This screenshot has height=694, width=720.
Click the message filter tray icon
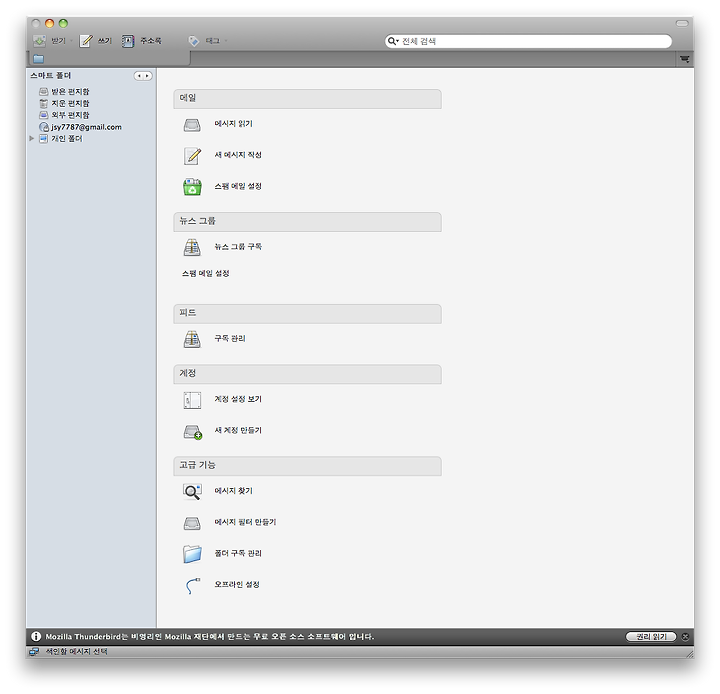pyautogui.click(x=192, y=523)
